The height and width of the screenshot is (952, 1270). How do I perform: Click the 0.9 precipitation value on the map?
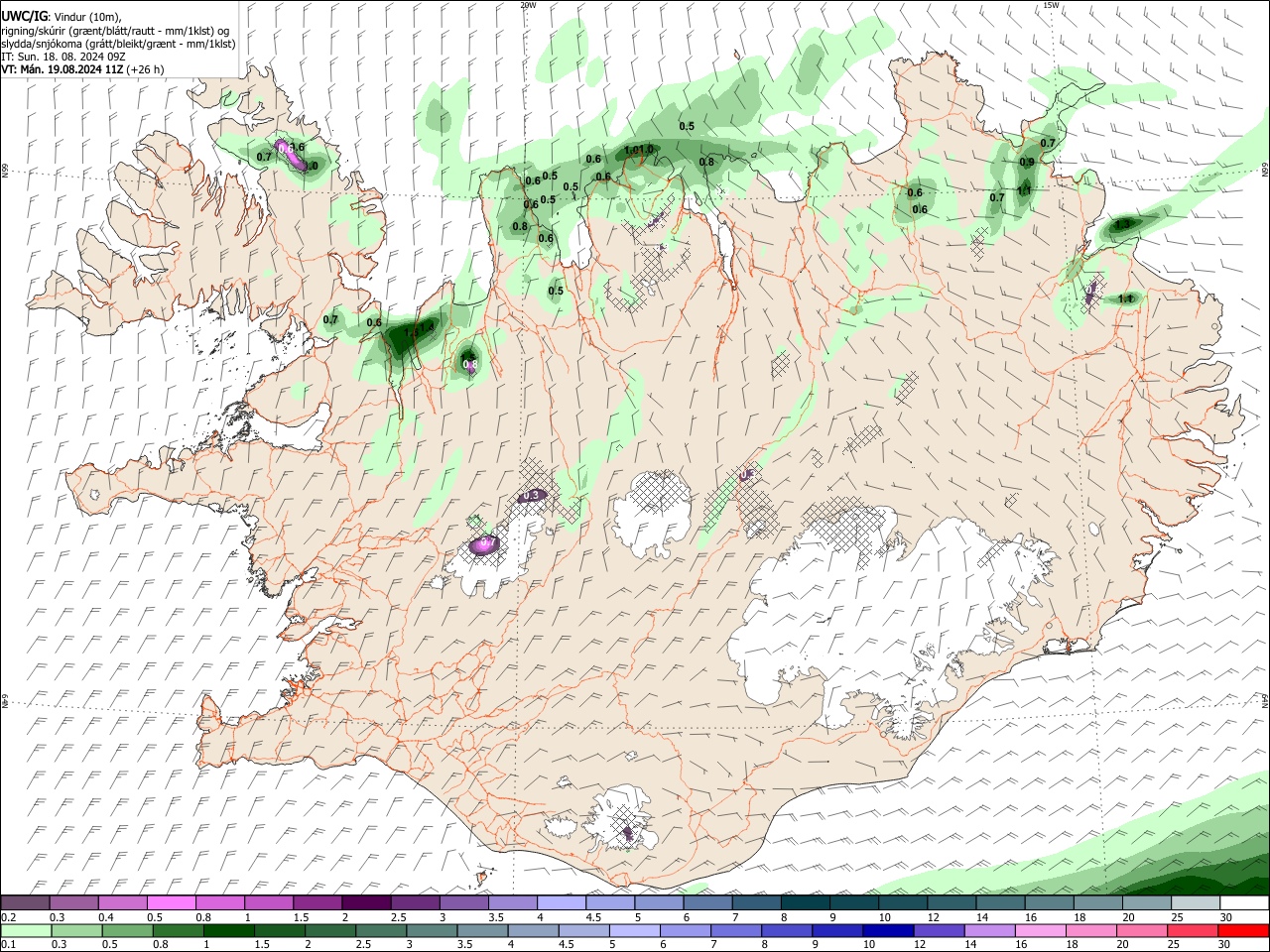1027,163
